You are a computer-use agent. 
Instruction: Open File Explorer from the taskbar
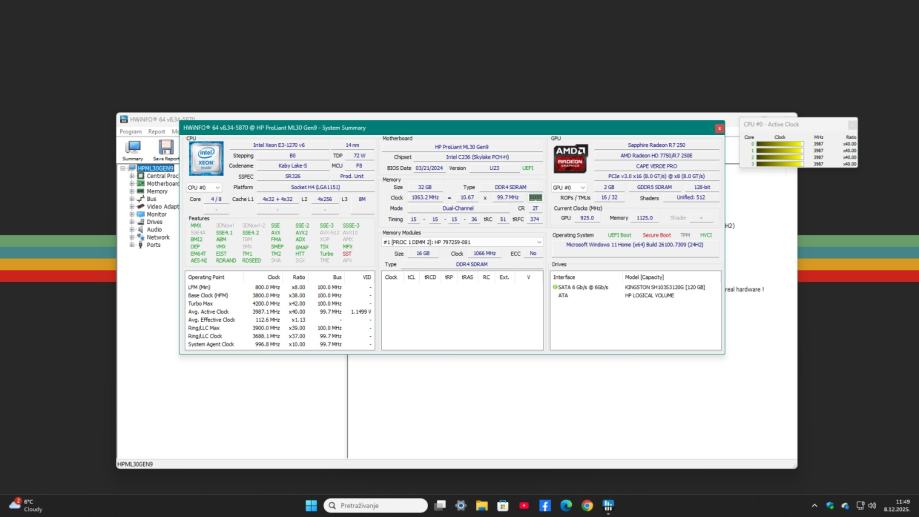[x=481, y=505]
